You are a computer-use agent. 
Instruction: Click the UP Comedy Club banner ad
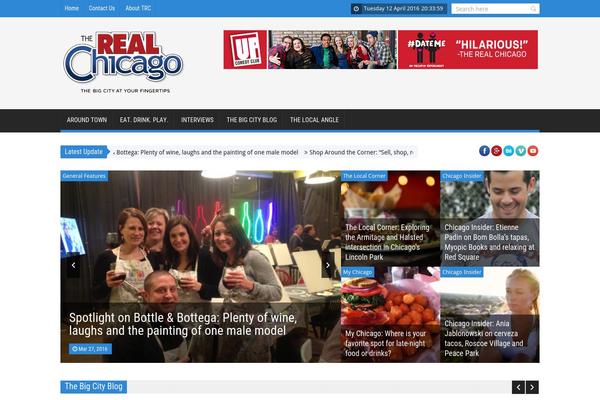click(381, 50)
